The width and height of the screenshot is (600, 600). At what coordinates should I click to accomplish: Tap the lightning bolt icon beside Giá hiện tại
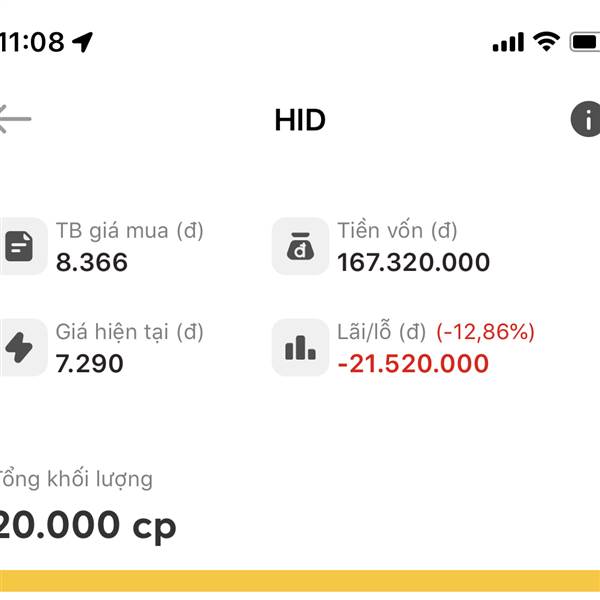click(19, 347)
